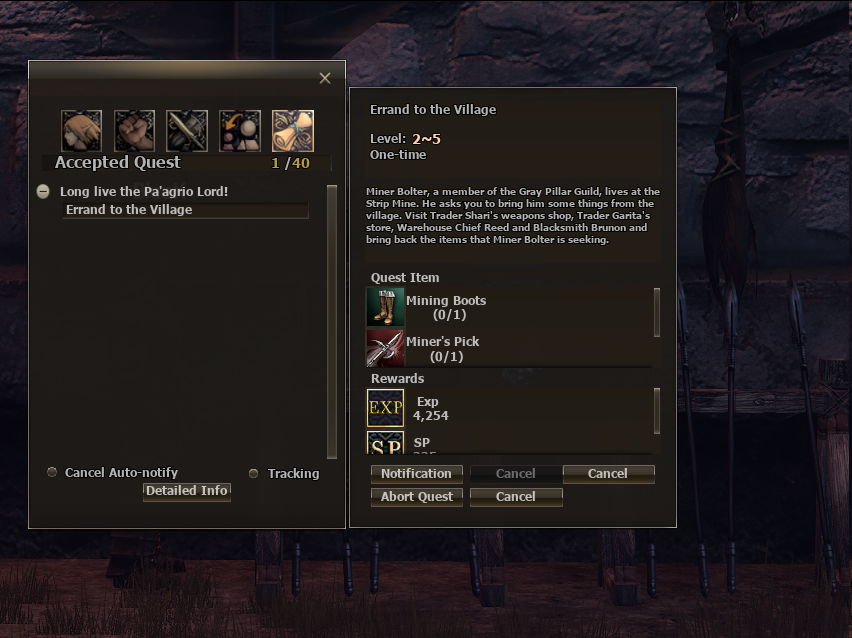Click the Cancel button beside Abort Quest

pyautogui.click(x=516, y=497)
